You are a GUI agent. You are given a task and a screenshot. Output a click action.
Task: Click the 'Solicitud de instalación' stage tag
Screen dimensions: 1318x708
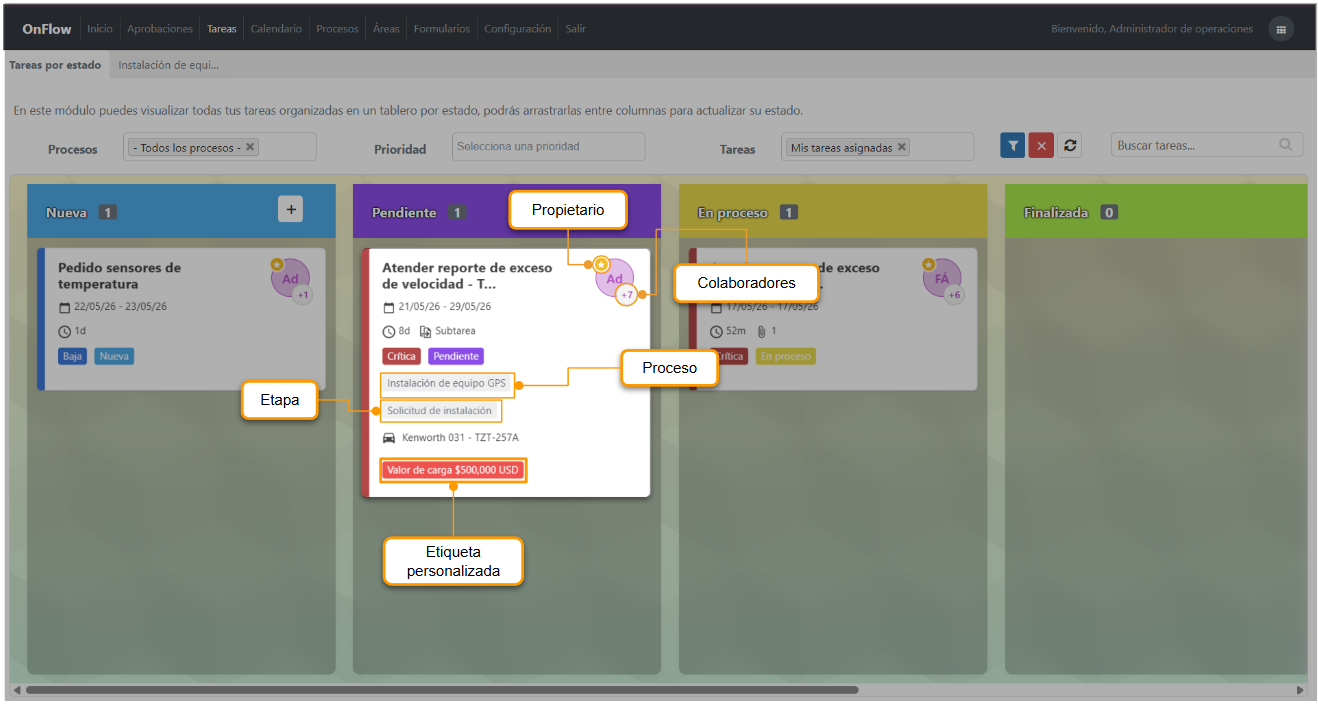440,411
